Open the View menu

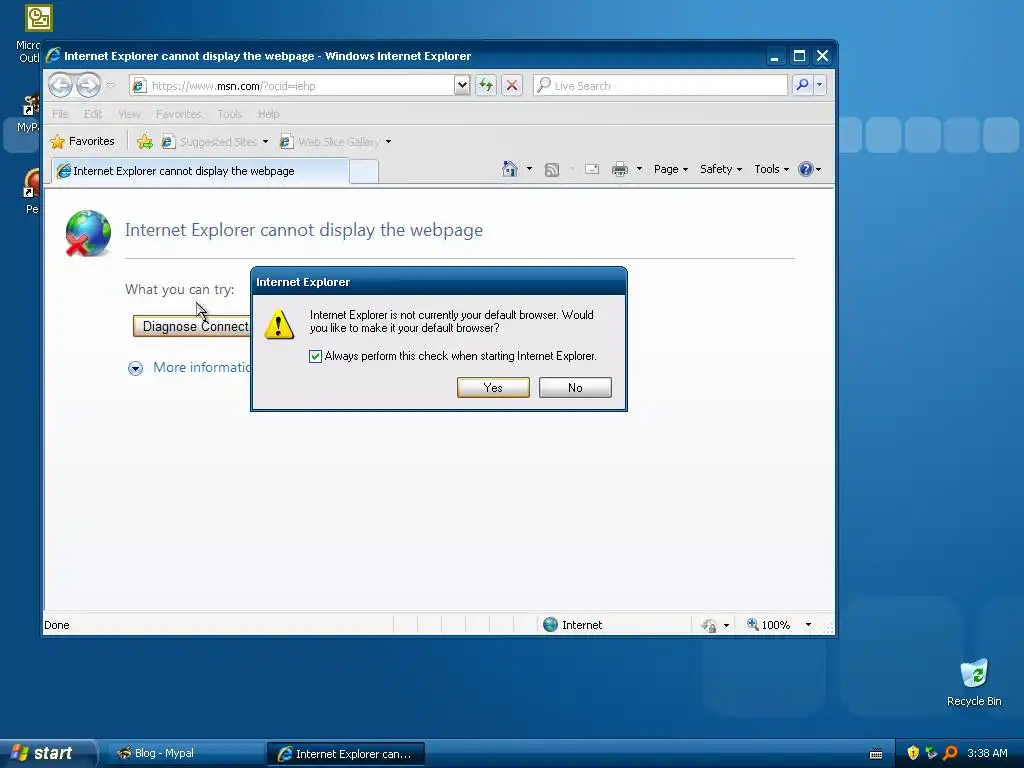(129, 114)
